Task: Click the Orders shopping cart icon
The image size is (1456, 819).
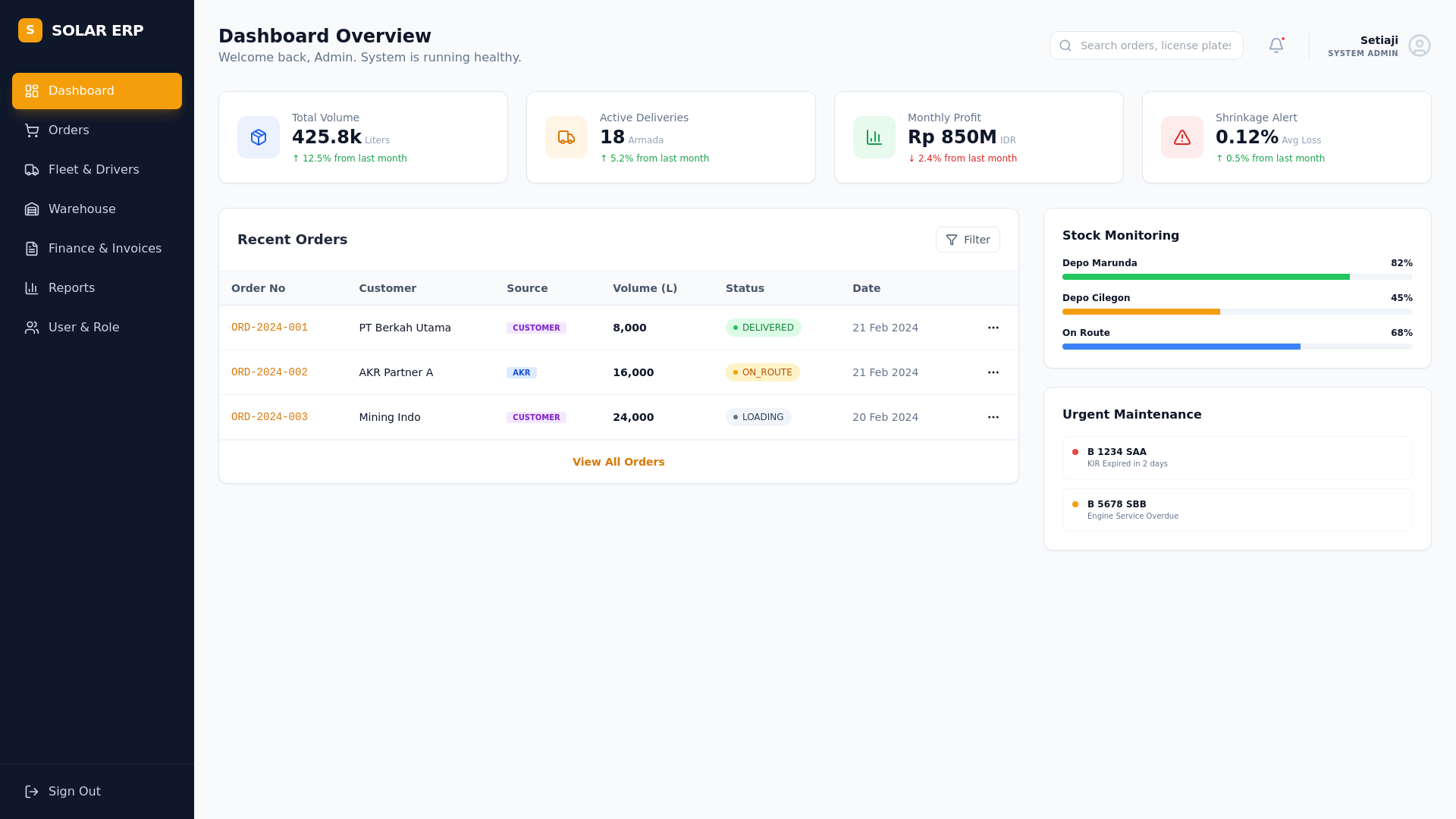Action: (32, 130)
